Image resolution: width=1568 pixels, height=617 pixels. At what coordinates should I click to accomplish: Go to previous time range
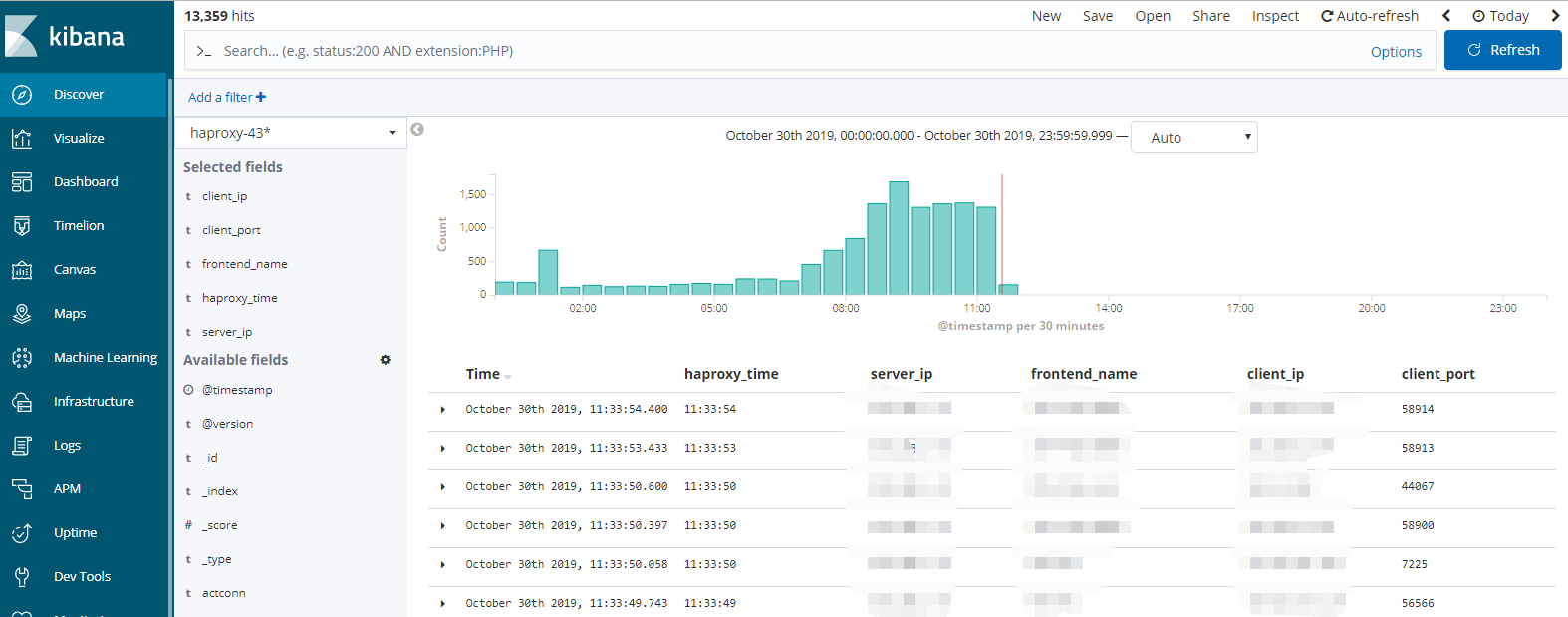[1446, 16]
